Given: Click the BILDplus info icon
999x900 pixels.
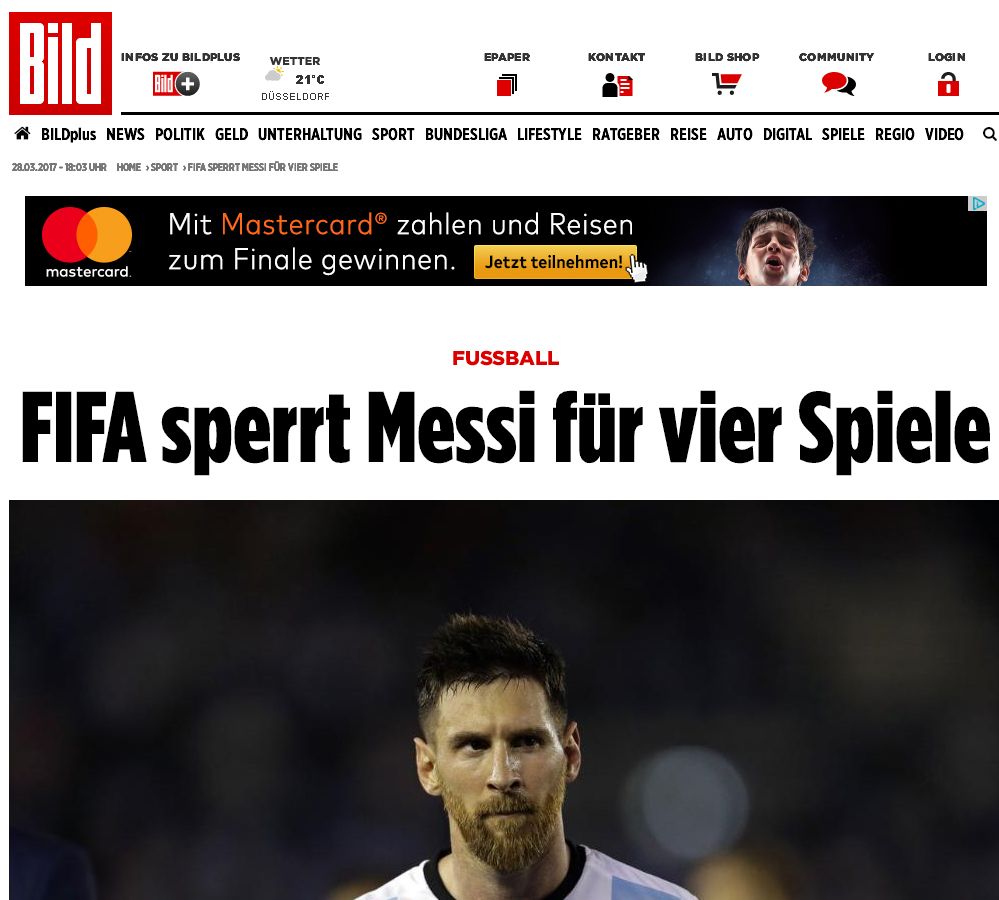Looking at the screenshot, I should coord(176,84).
